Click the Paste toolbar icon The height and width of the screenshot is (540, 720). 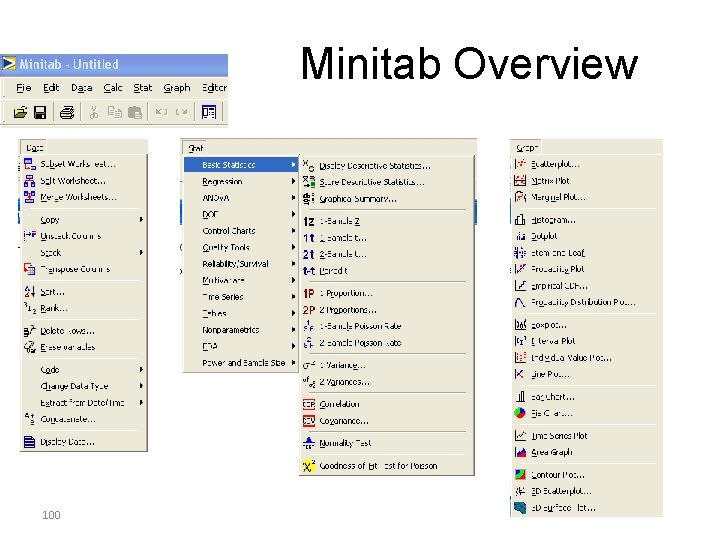(135, 112)
